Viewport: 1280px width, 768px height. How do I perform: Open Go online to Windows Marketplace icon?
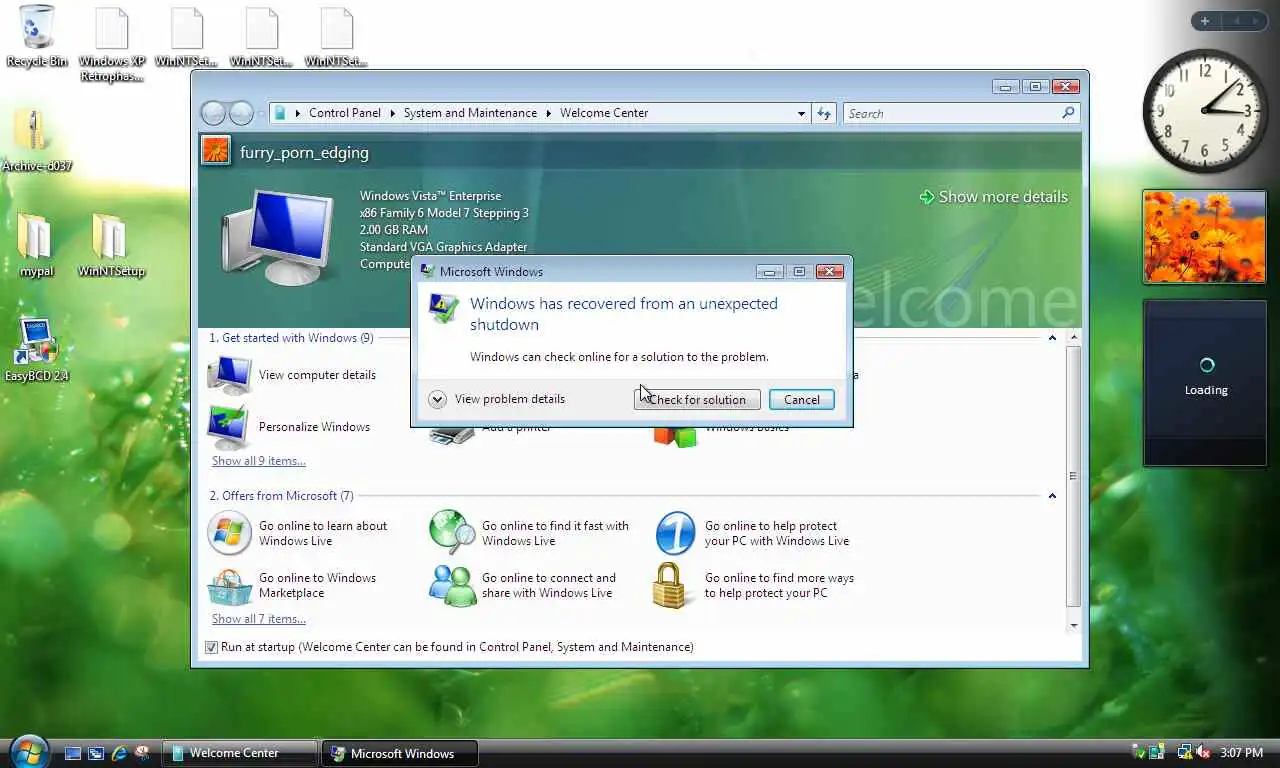(x=229, y=585)
